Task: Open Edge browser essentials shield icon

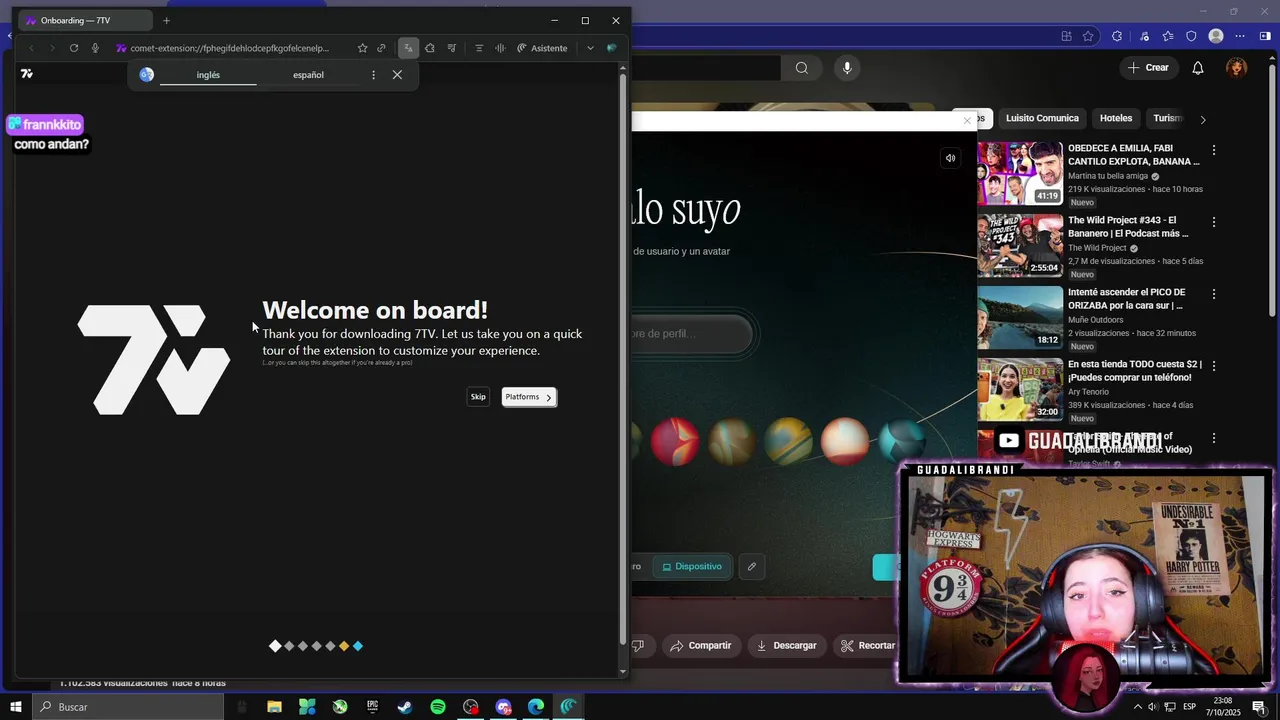Action: tap(1191, 36)
